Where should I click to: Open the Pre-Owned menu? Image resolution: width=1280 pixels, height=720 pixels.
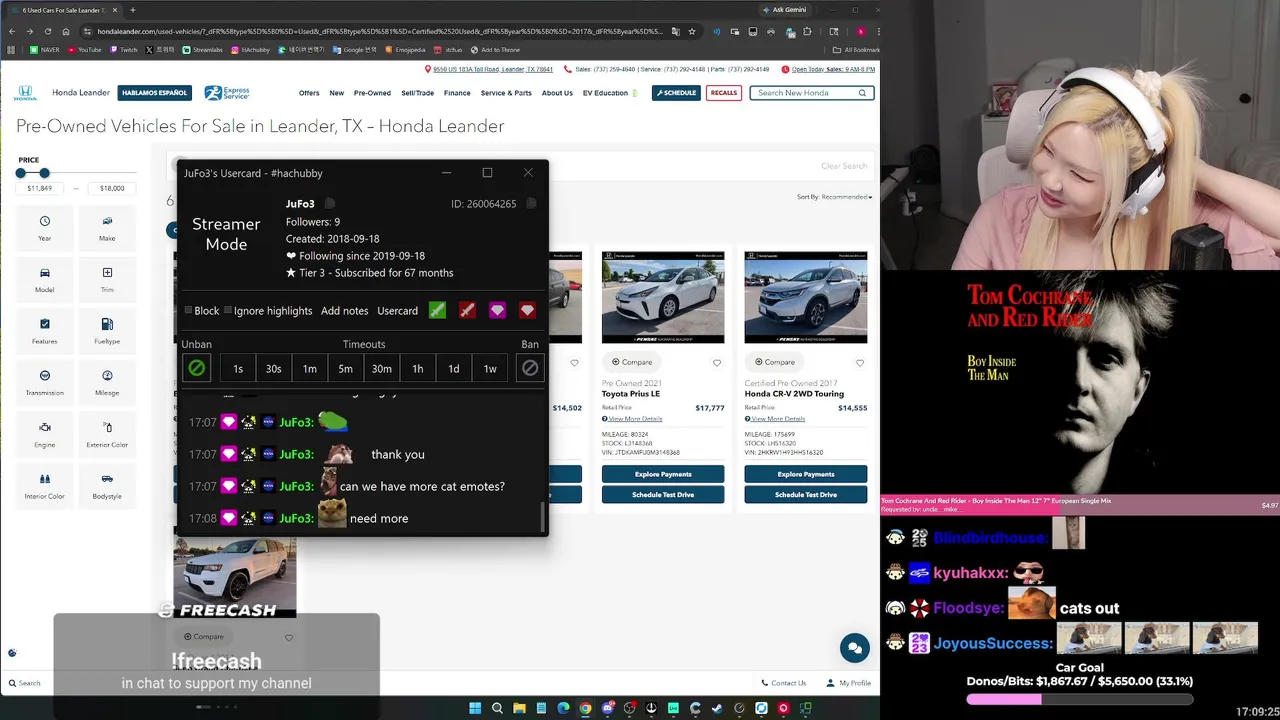point(372,93)
